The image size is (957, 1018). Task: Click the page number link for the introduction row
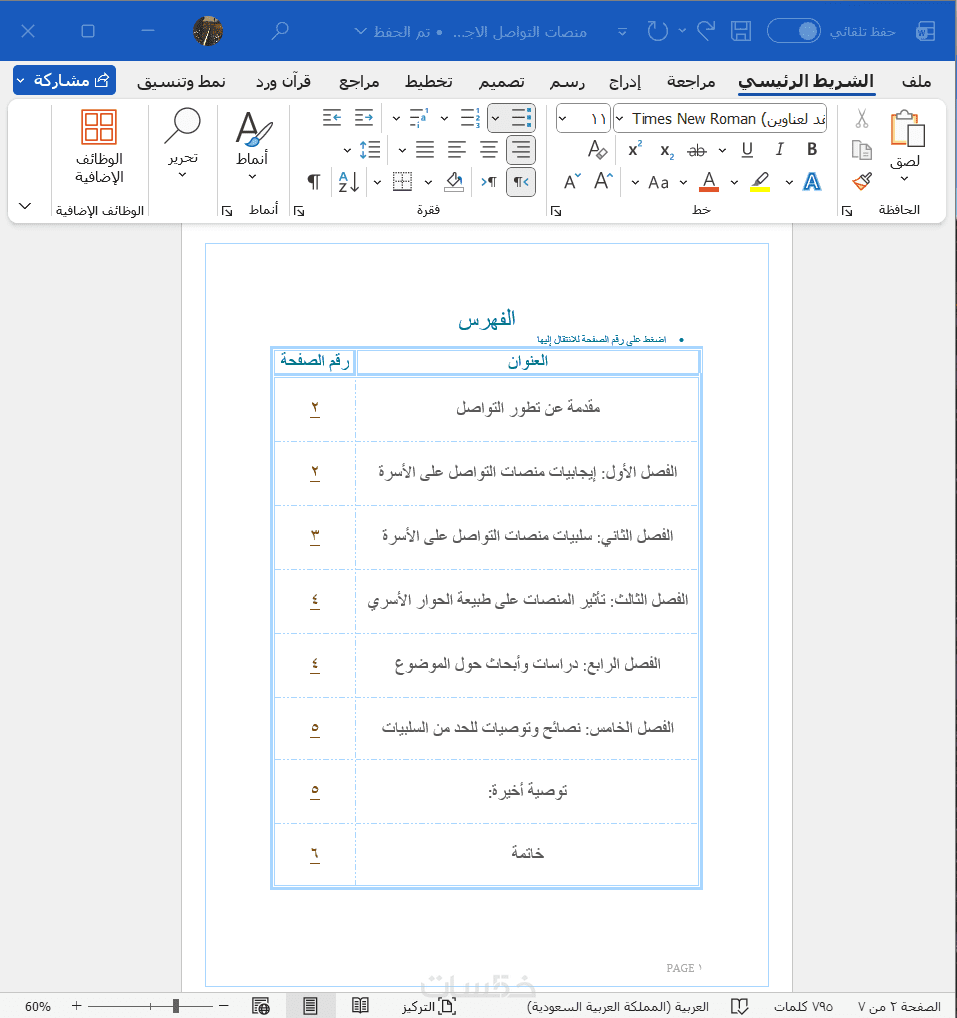(315, 408)
